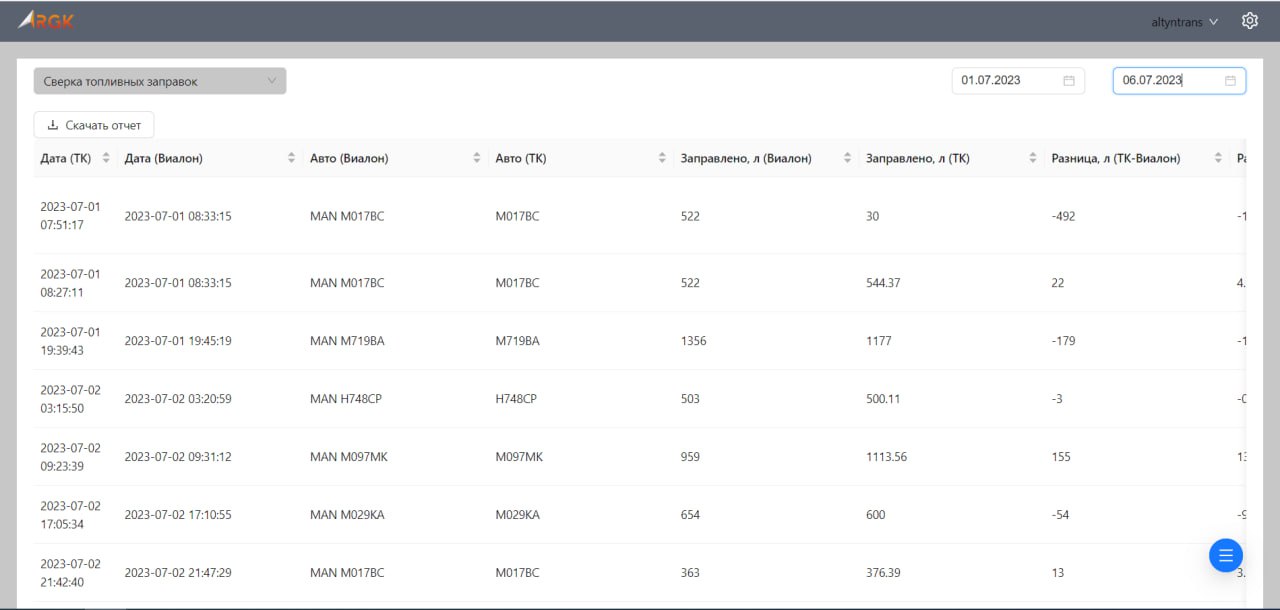Select the MAN M719BA vehicle cell
1280x610 pixels.
(x=347, y=341)
